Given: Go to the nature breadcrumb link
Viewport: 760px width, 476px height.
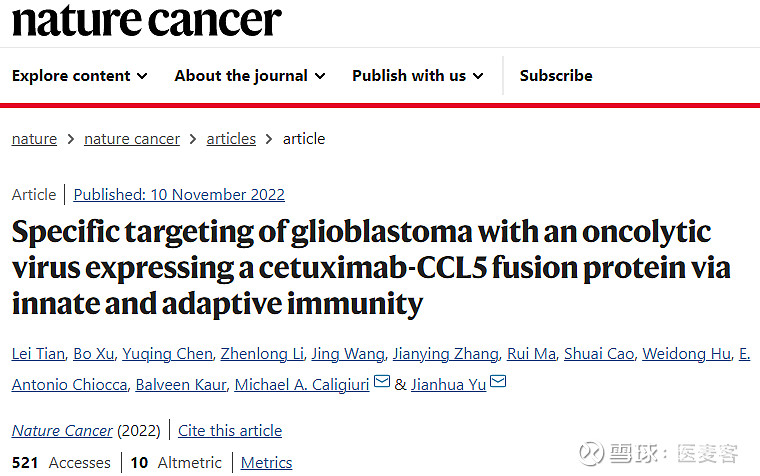Looking at the screenshot, I should [34, 139].
